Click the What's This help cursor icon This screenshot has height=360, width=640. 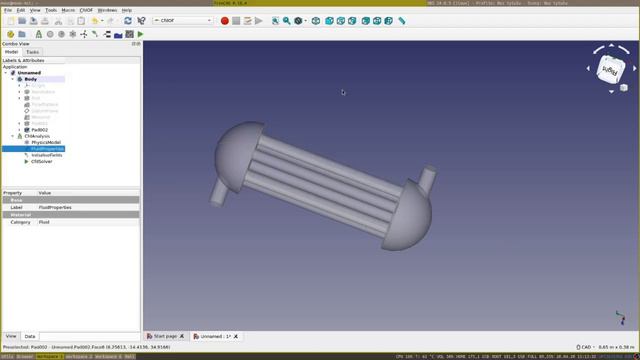pos(141,21)
